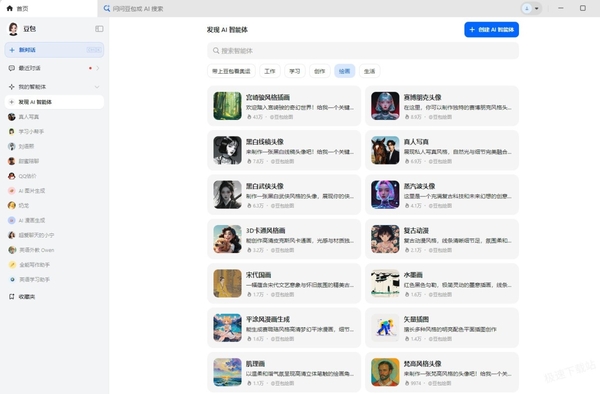Collapse the 我的智能体 section chevron
This screenshot has width=600, height=394.
(97, 87)
